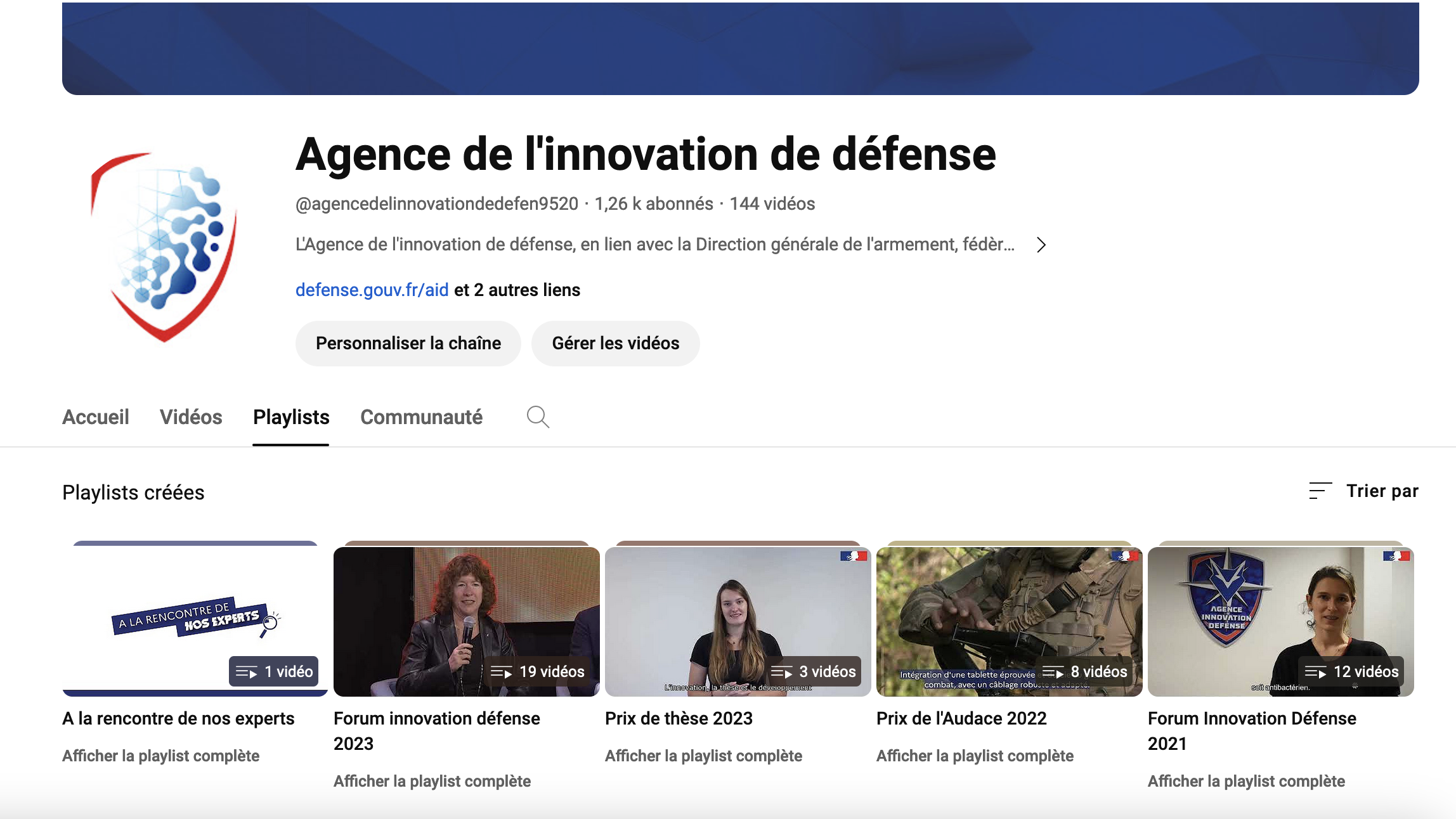Open the Prix de thèse 2023 thumbnail
The width and height of the screenshot is (1456, 819).
[x=738, y=621]
